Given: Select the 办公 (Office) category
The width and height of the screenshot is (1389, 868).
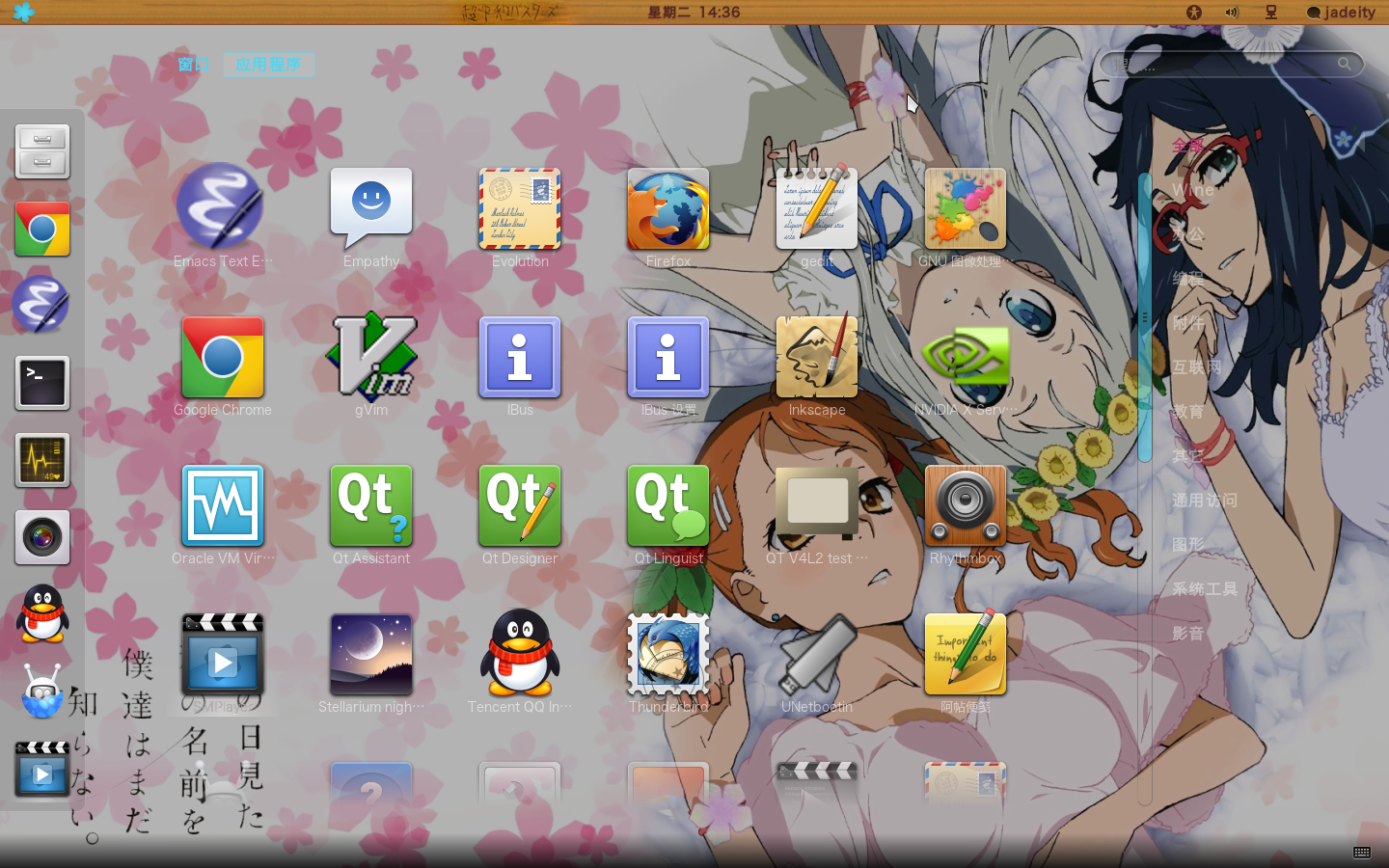Looking at the screenshot, I should [1188, 234].
